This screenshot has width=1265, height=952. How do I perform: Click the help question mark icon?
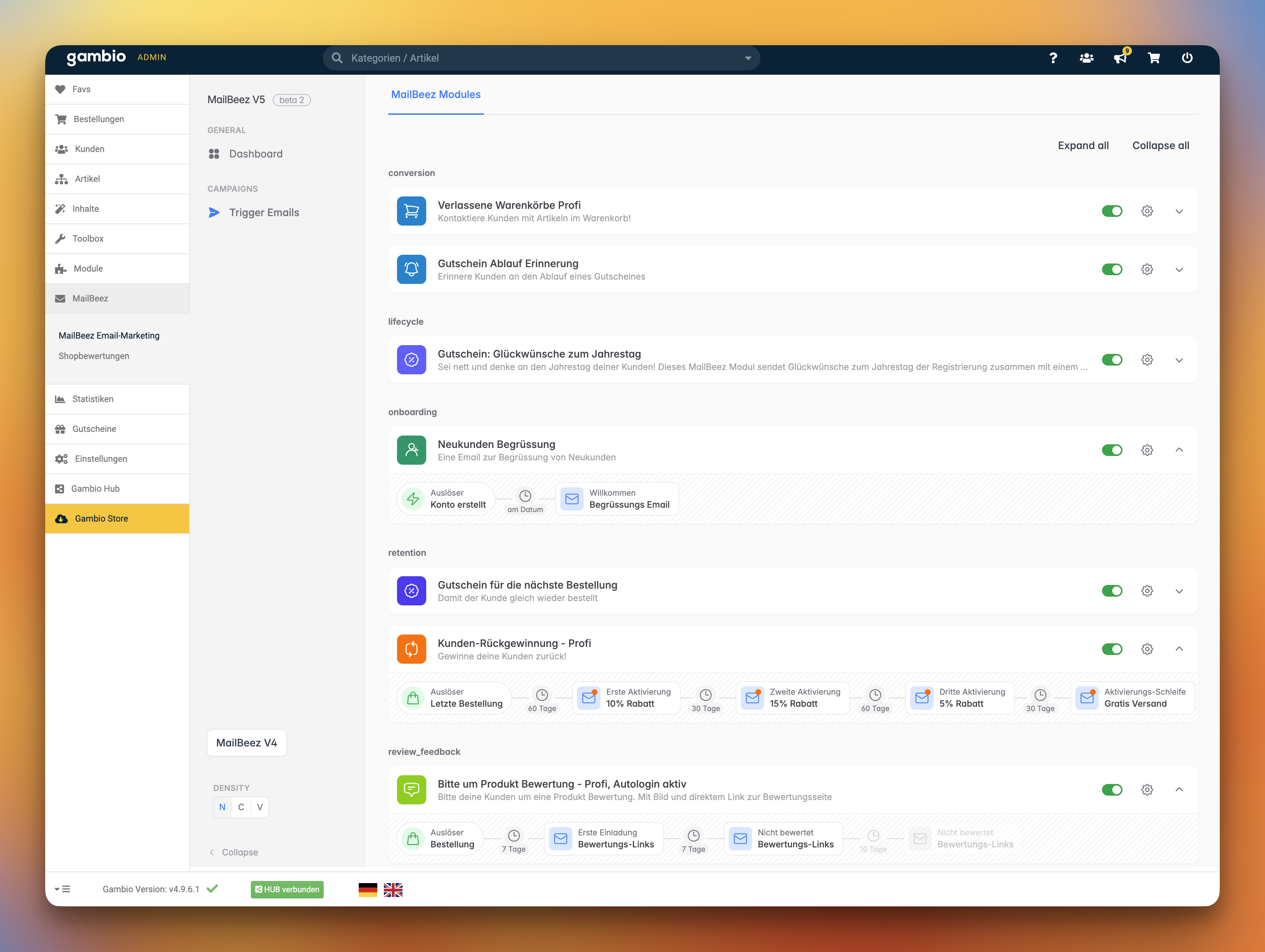click(1053, 58)
